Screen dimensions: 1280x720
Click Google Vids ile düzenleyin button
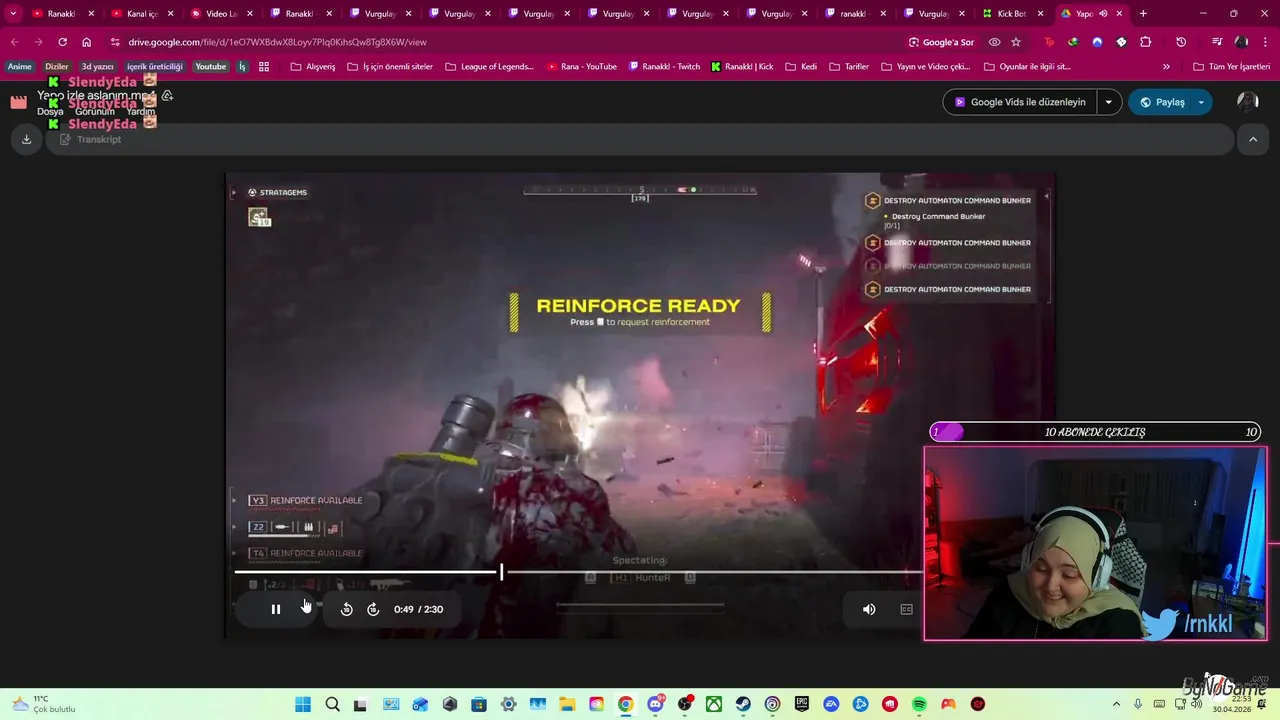(x=1020, y=102)
